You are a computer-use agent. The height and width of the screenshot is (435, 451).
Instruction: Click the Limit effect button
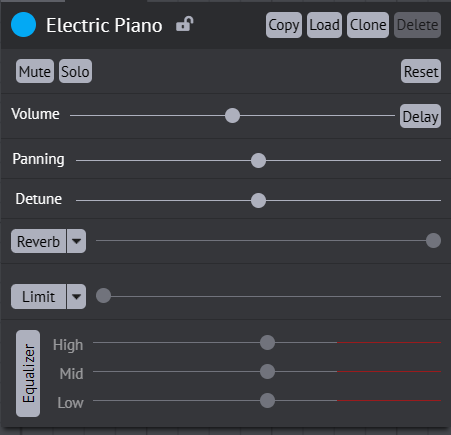[x=38, y=297]
